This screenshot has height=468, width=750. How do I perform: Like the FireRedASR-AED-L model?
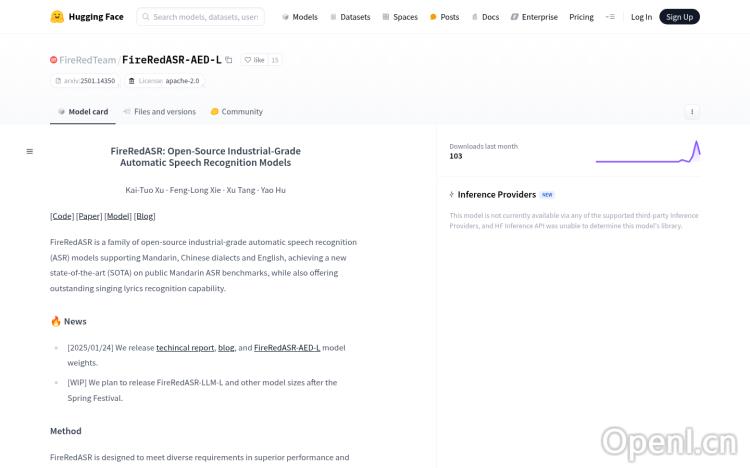pos(255,60)
